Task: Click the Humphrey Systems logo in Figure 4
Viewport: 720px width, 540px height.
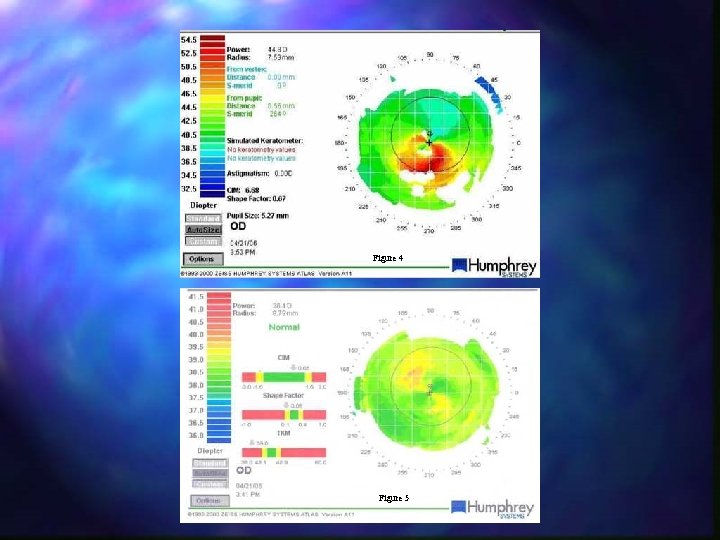Action: tap(494, 267)
